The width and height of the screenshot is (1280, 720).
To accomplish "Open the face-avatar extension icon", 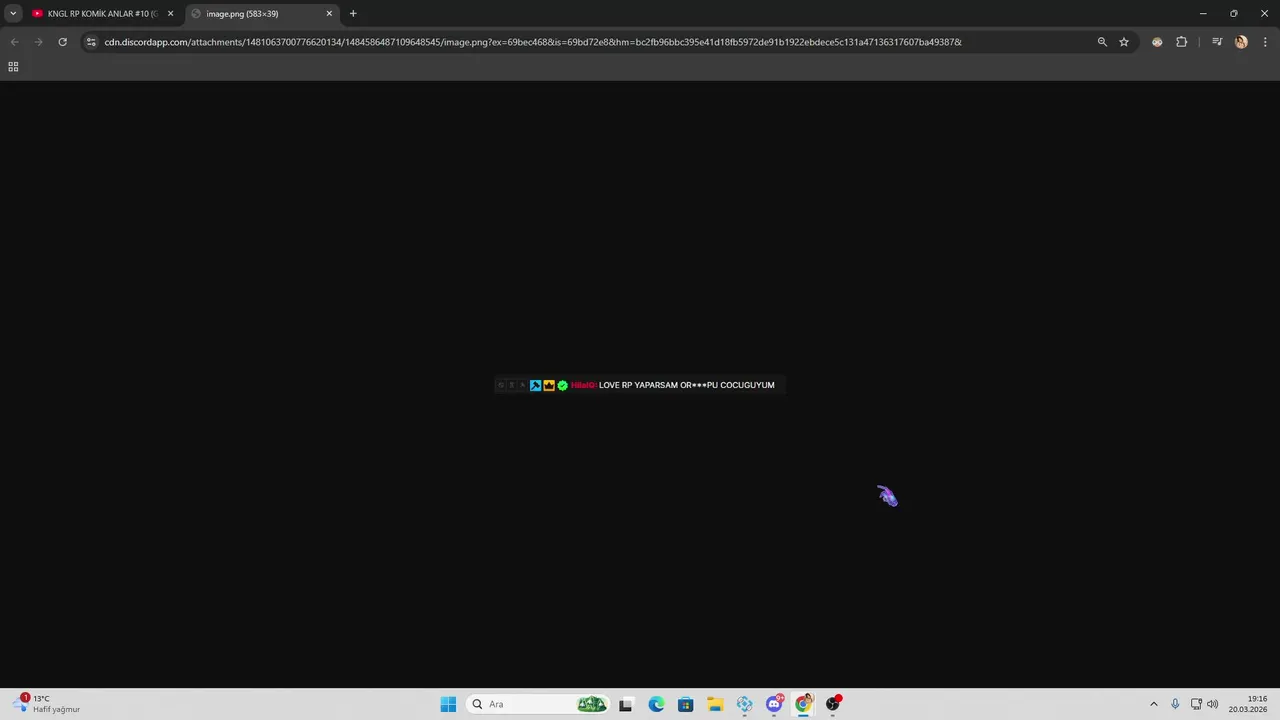I will [x=1157, y=42].
